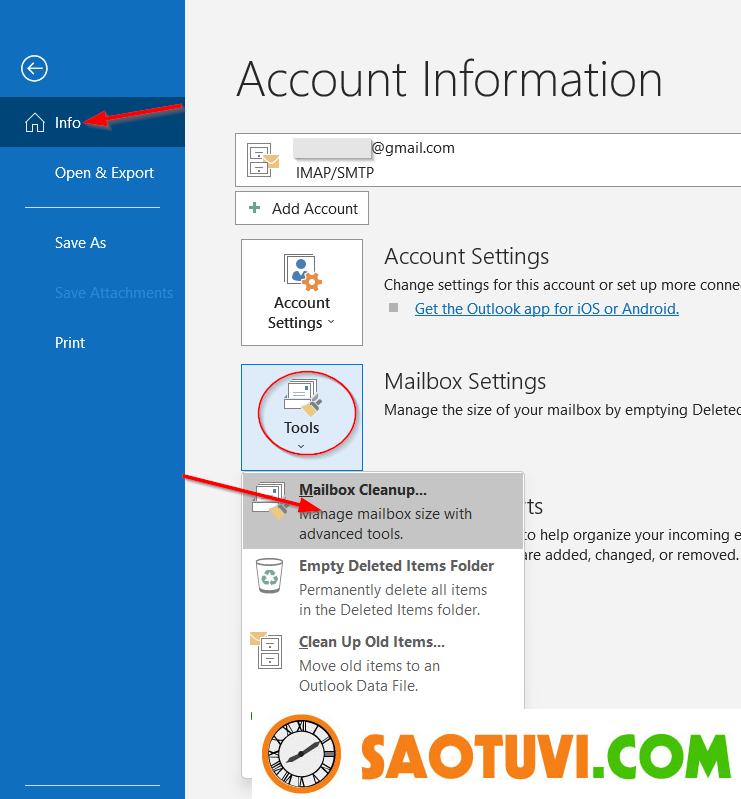The width and height of the screenshot is (741, 799).
Task: Select Save As in the sidebar
Action: point(80,243)
